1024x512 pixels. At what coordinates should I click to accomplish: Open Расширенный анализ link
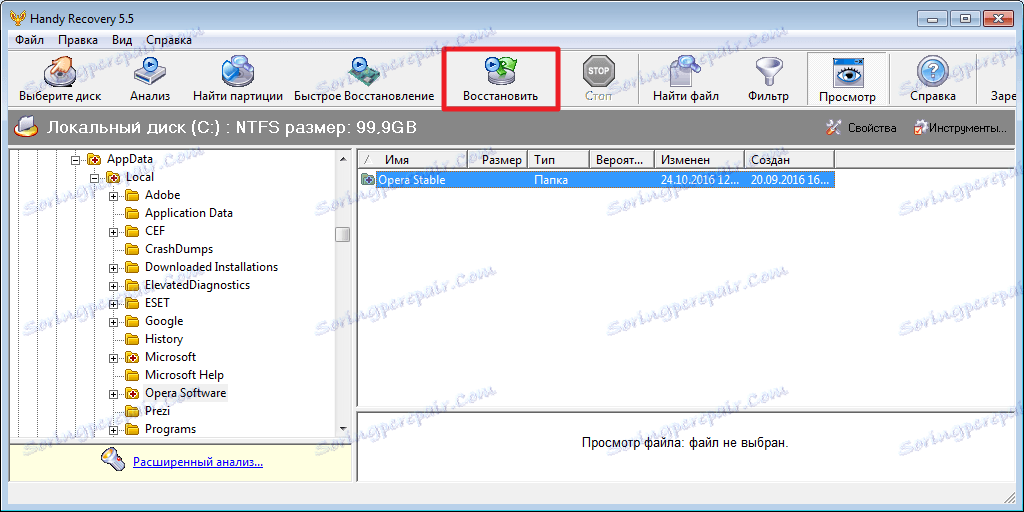(198, 462)
